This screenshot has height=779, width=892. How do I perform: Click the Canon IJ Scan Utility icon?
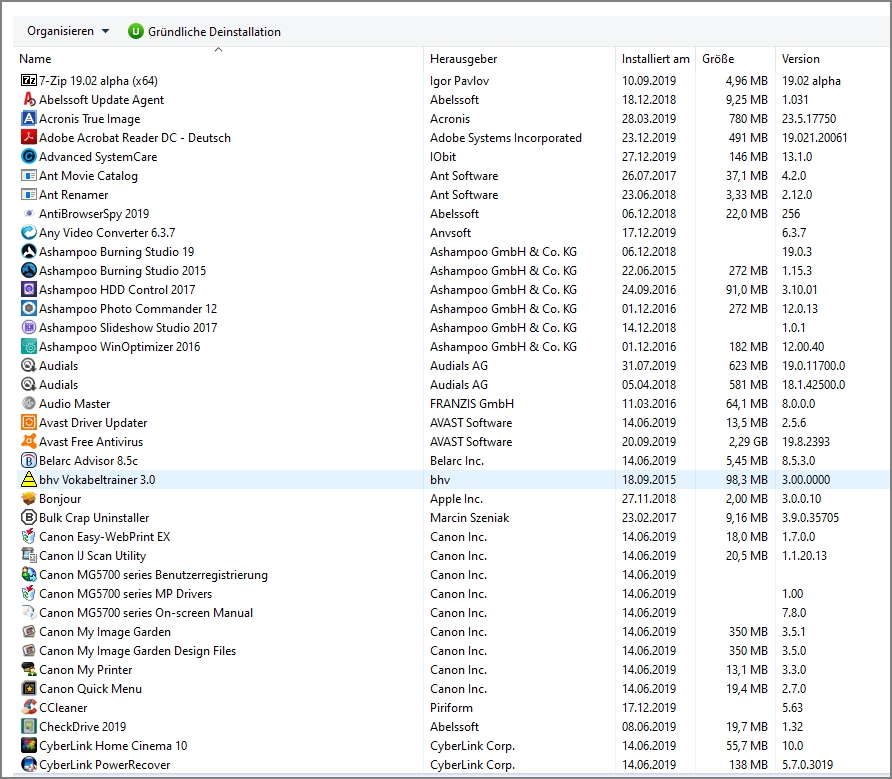[x=28, y=555]
